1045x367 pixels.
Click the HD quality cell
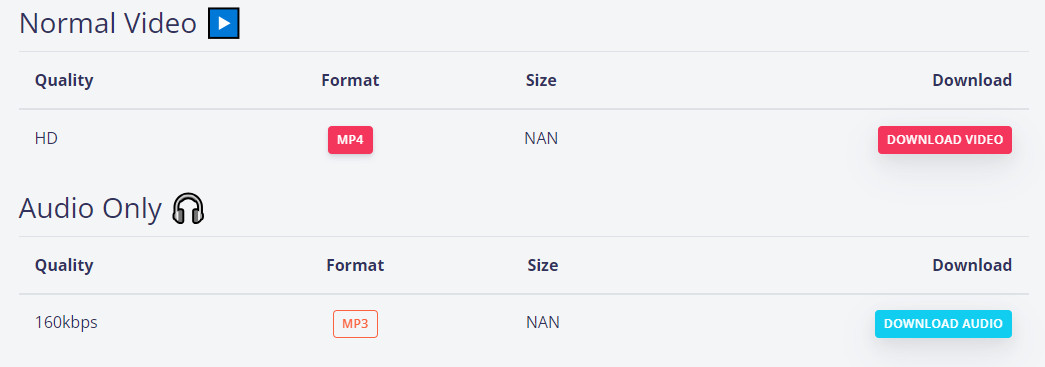47,139
